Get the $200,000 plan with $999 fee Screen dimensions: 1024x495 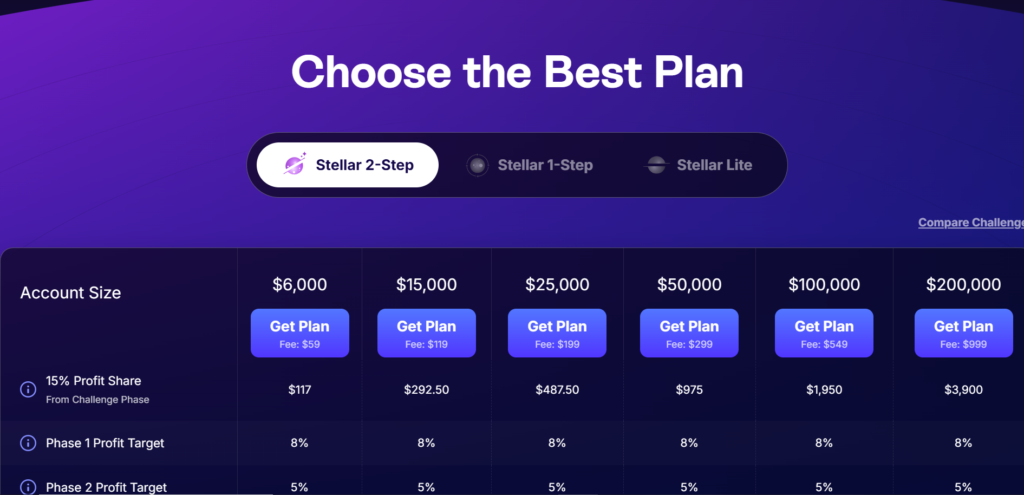coord(963,333)
